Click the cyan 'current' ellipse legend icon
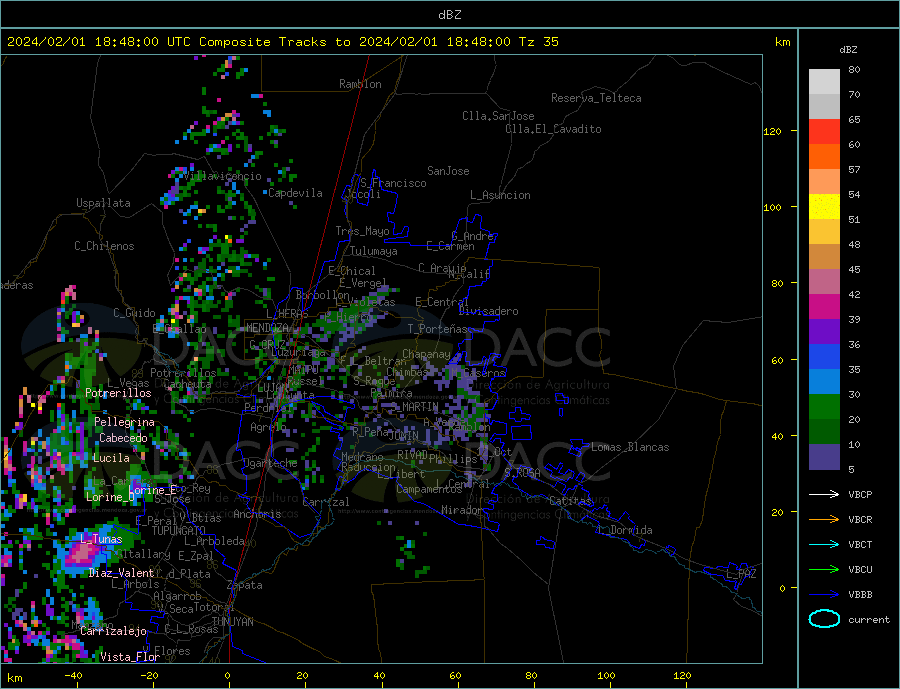Screen dimensions: 900x689 pyautogui.click(x=824, y=619)
